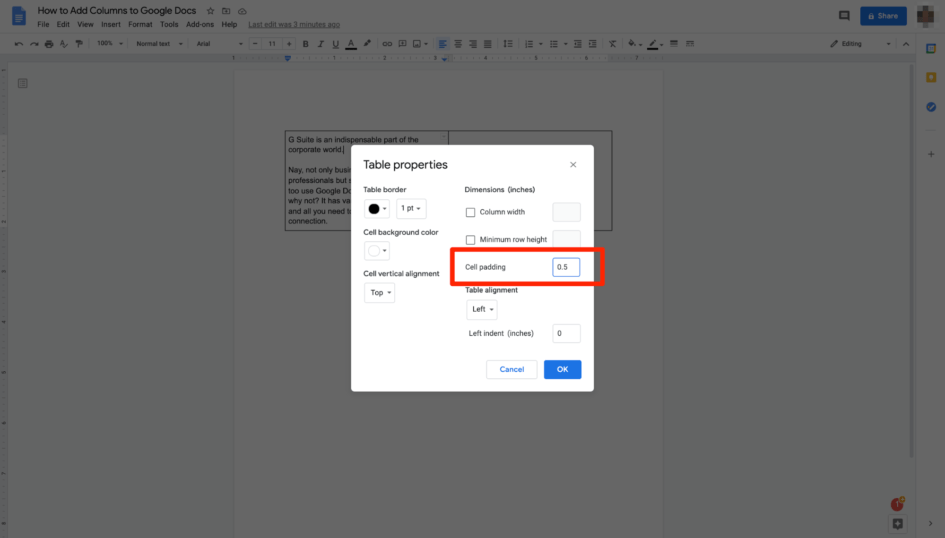
Task: Enable the Minimum row height checkbox
Action: pos(470,240)
